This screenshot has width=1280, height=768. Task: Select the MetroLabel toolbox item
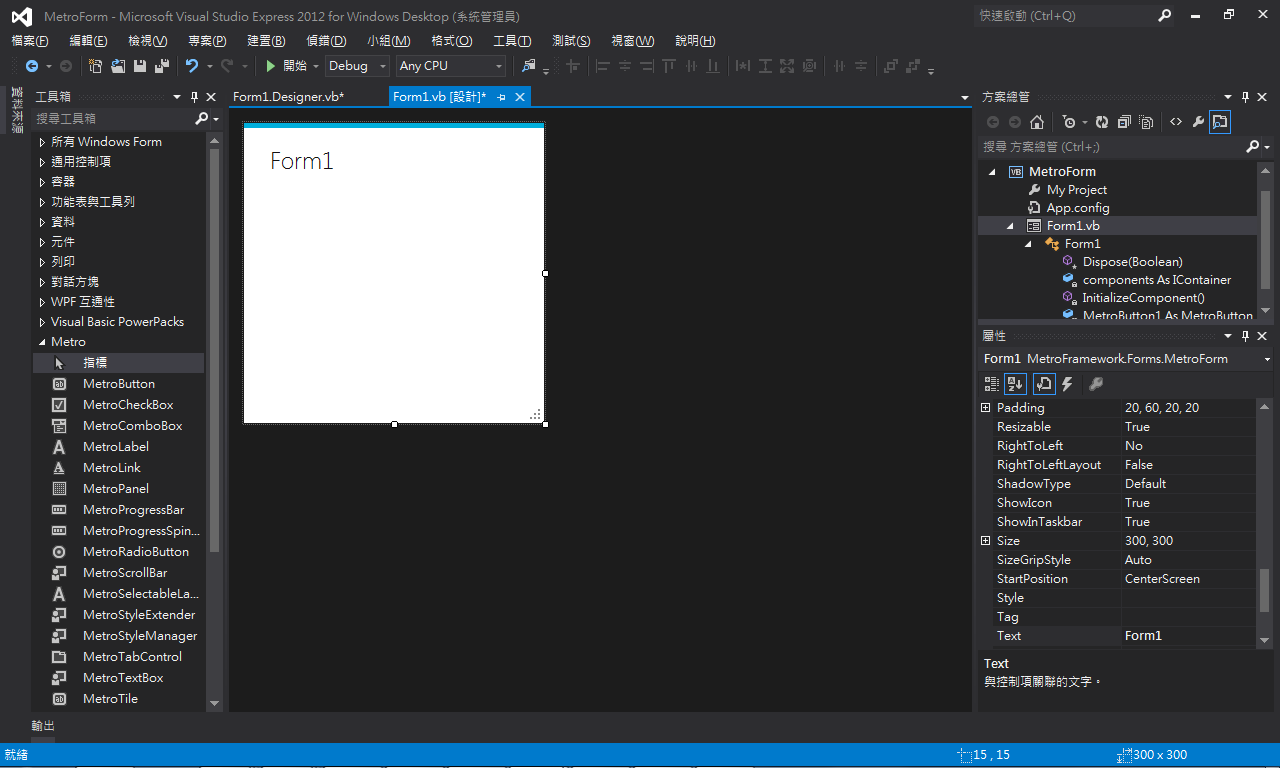pyautogui.click(x=118, y=447)
